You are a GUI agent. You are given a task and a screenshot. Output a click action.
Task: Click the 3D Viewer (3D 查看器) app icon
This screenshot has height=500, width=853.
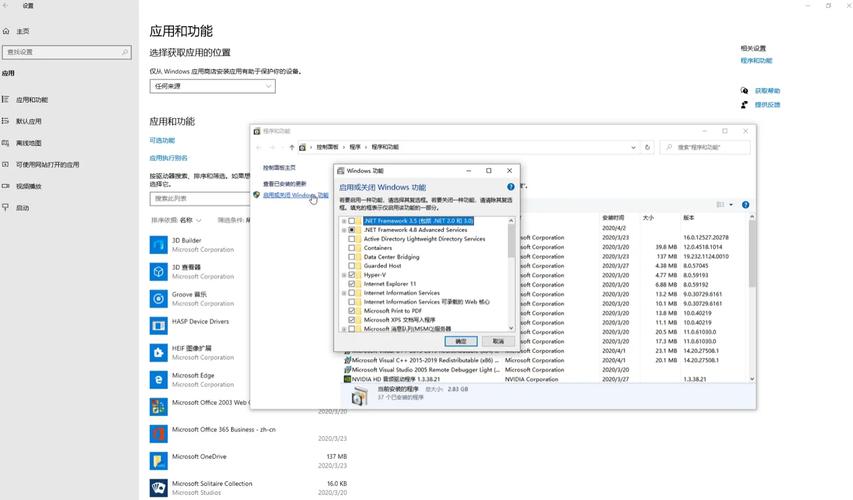pyautogui.click(x=158, y=271)
